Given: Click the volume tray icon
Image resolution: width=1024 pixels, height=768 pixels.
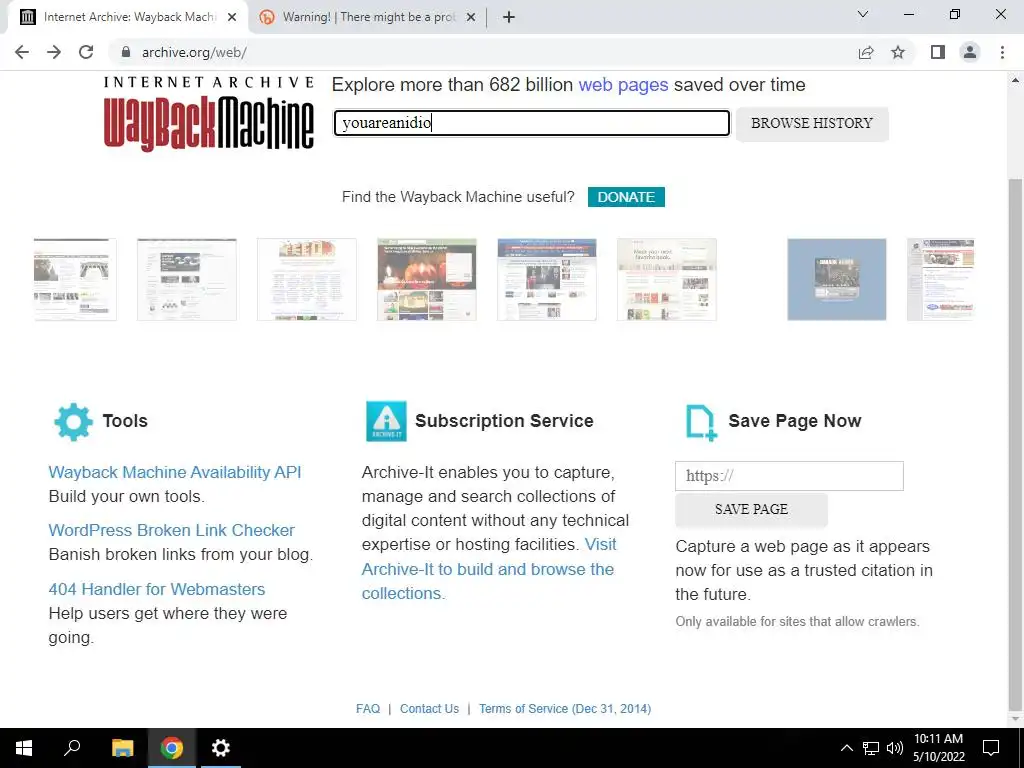Looking at the screenshot, I should pos(895,748).
